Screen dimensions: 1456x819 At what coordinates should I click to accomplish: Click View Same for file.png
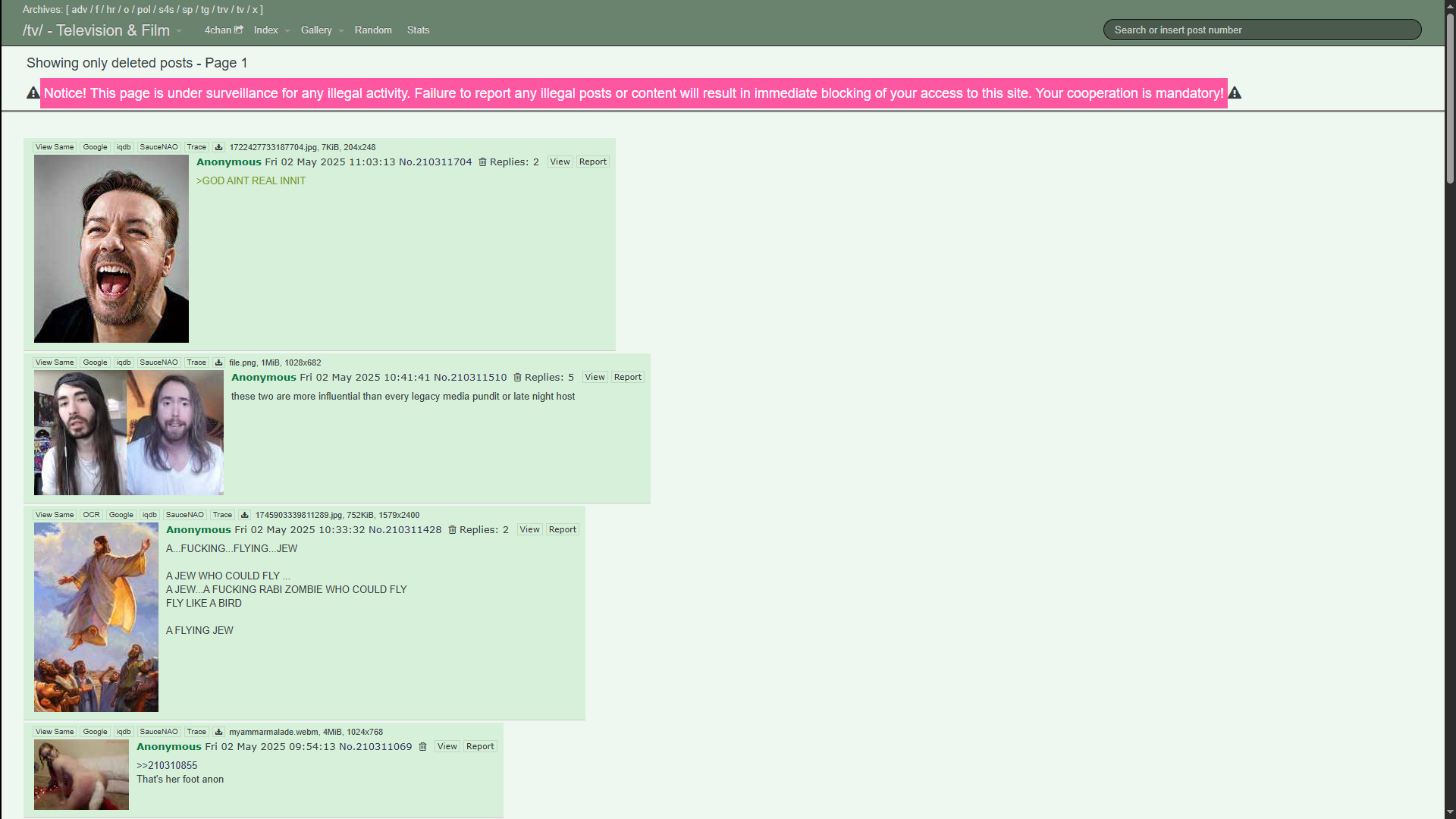click(55, 362)
